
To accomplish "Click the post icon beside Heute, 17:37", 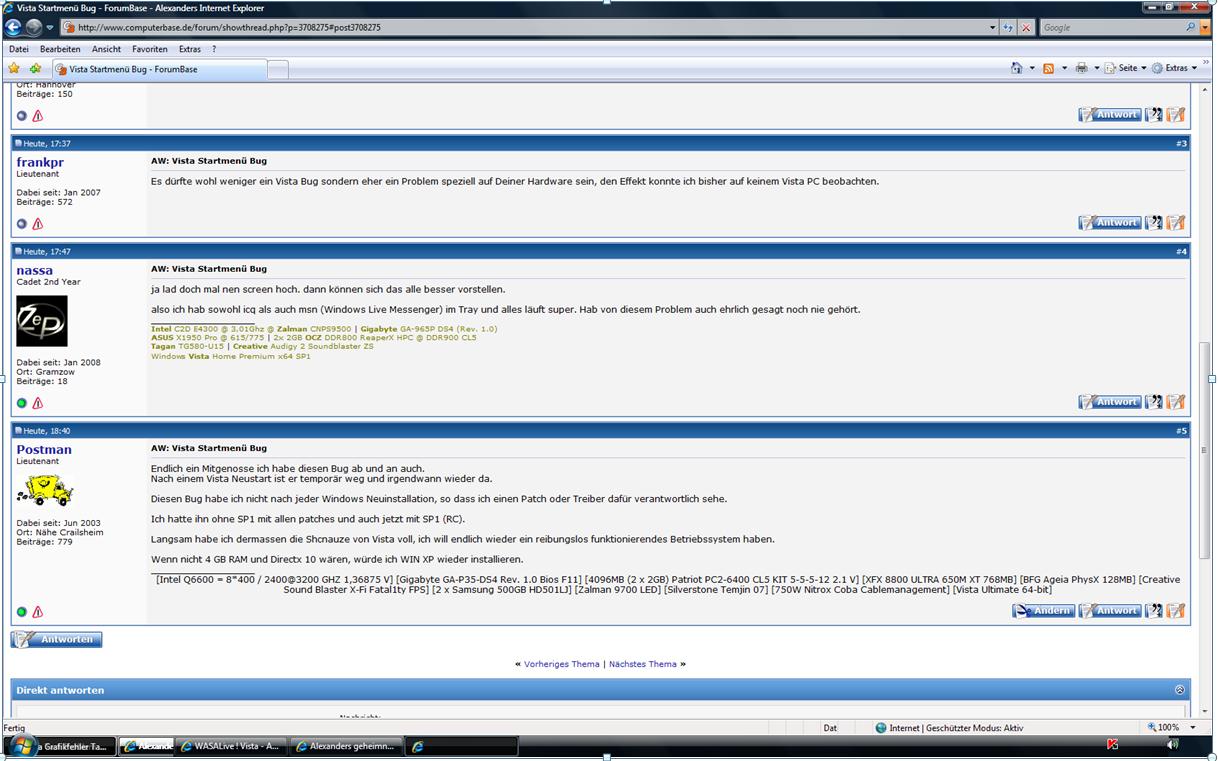I will point(18,143).
